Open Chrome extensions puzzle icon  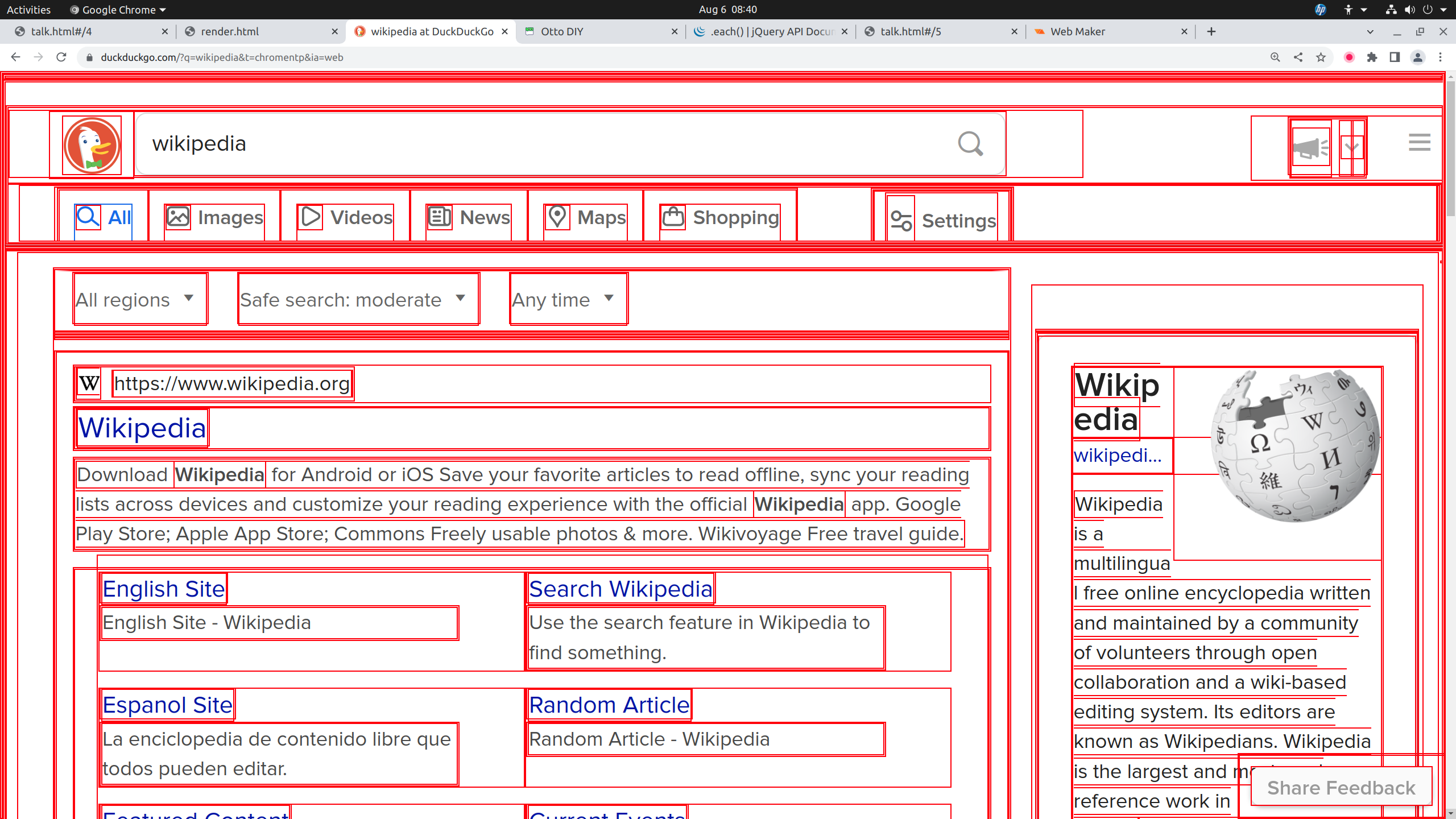point(1372,57)
